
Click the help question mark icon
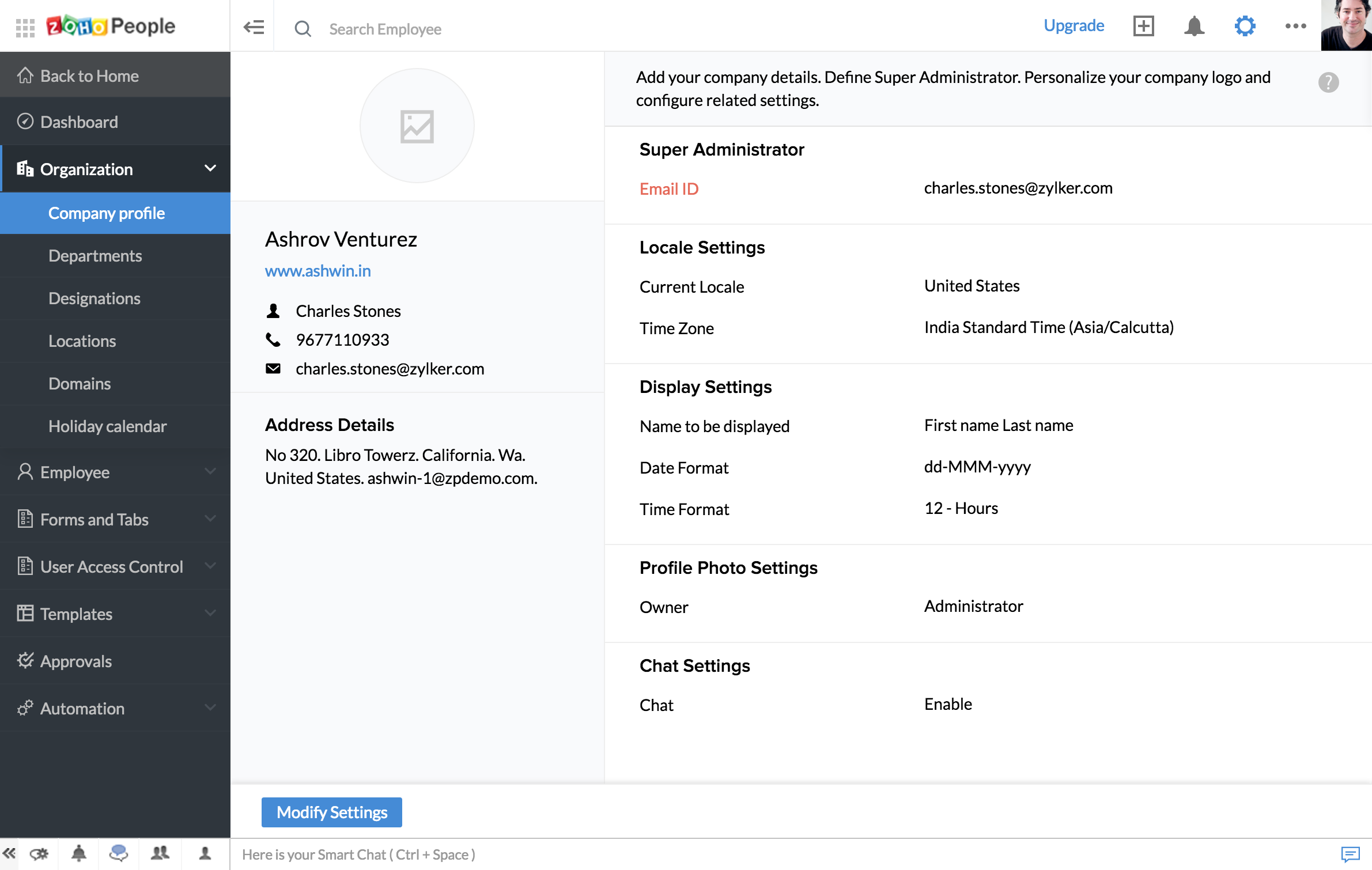pos(1328,82)
